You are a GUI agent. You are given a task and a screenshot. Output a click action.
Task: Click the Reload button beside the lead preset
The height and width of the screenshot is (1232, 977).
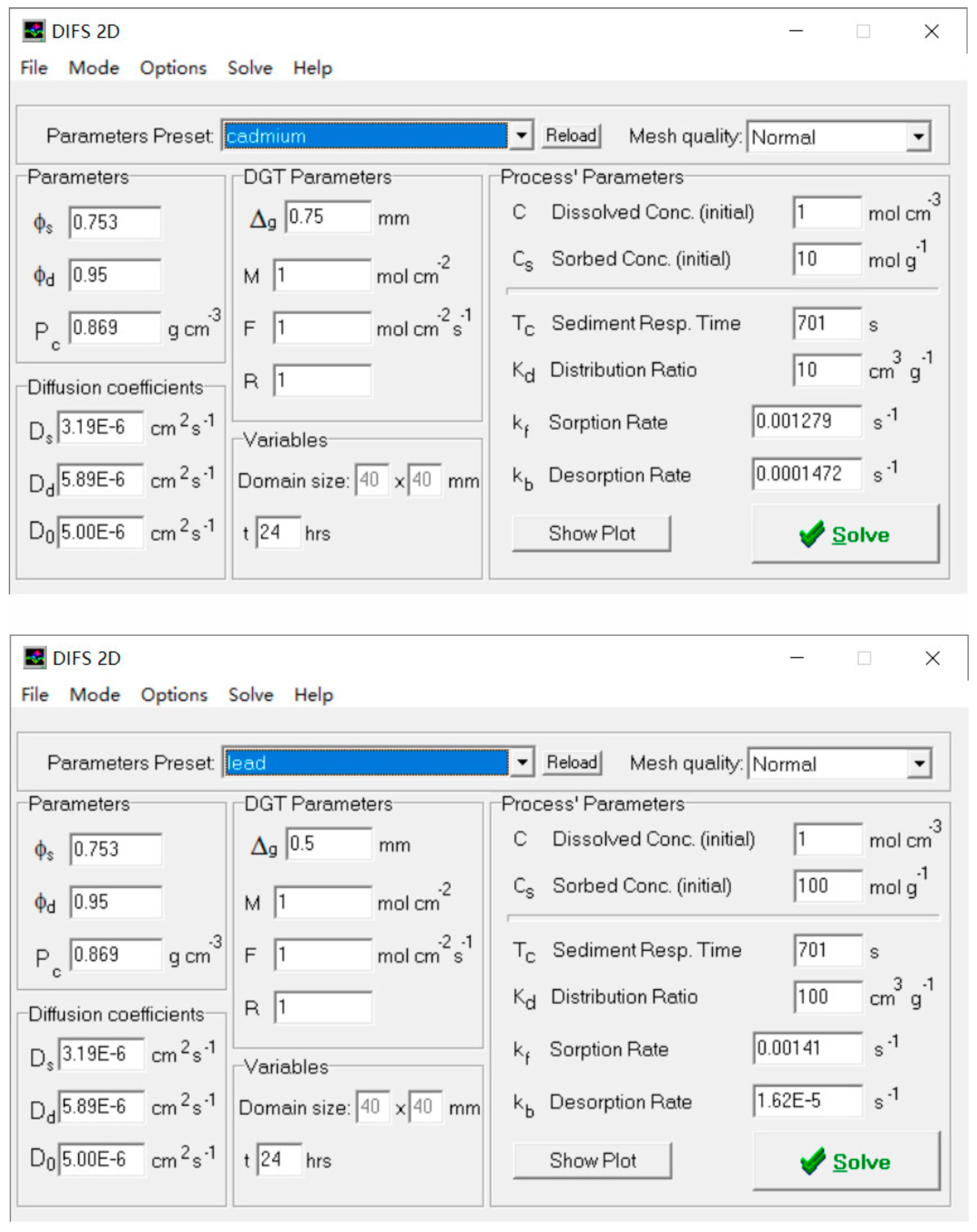click(x=572, y=763)
